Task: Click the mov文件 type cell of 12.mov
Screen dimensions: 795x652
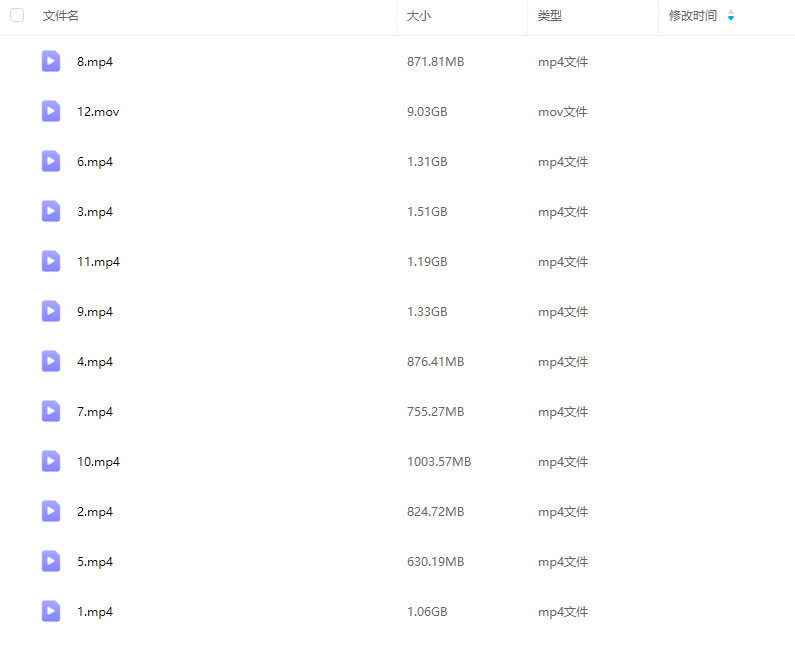Action: [563, 112]
